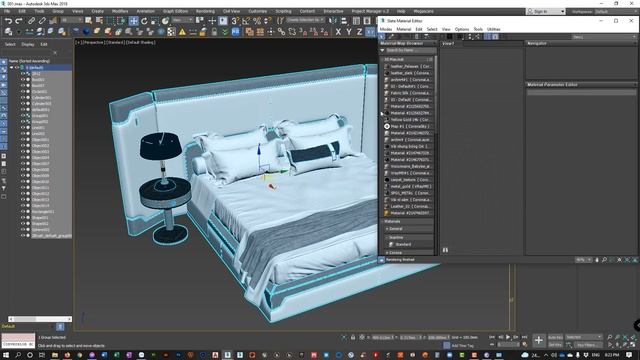Restrict axis constraint to Z
The image size is (640, 360).
coord(359,32)
